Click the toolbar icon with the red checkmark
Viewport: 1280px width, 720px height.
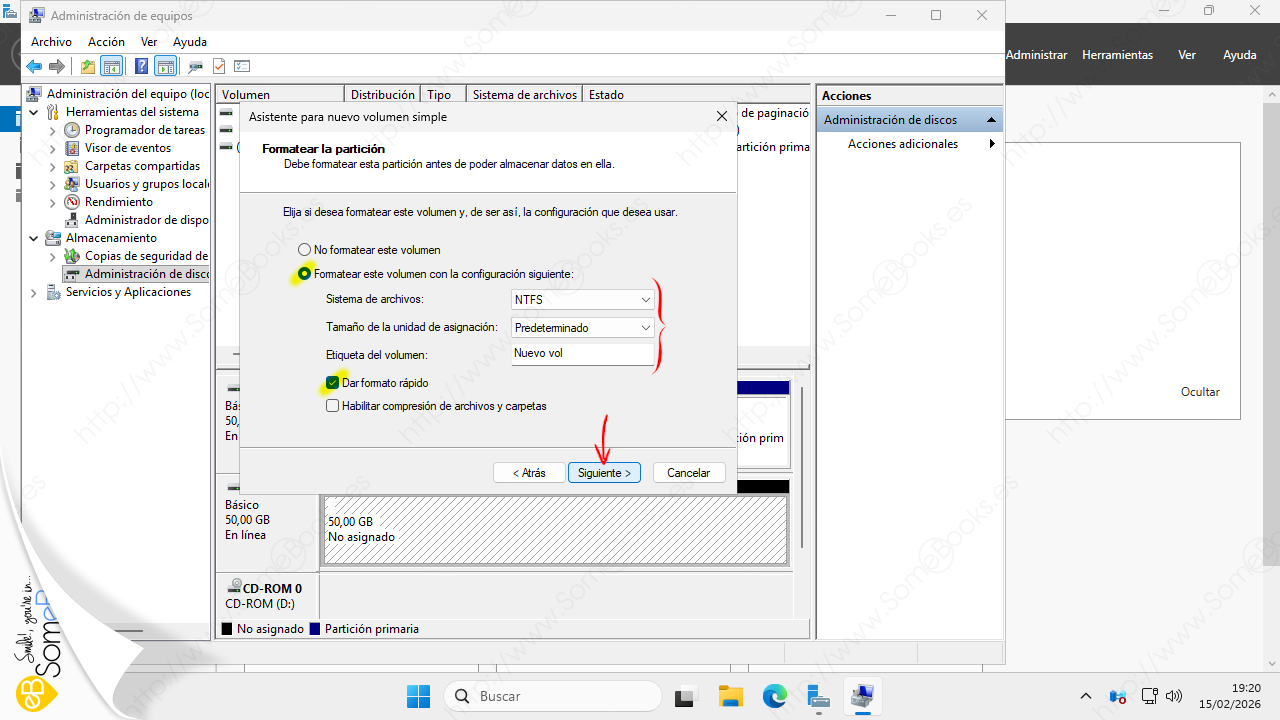pos(219,66)
